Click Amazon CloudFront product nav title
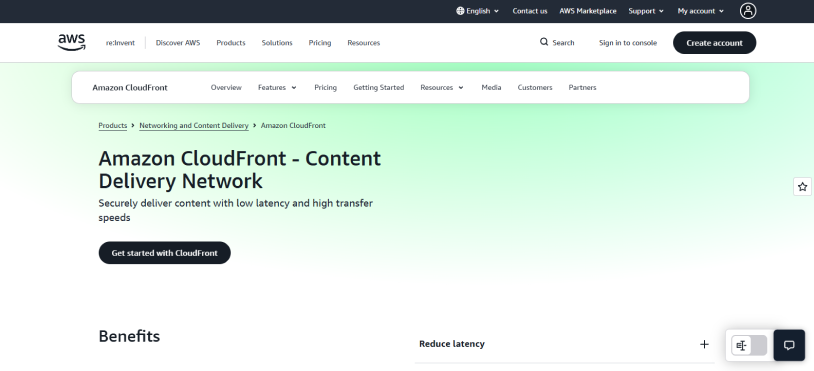This screenshot has height=371, width=814. click(x=130, y=88)
